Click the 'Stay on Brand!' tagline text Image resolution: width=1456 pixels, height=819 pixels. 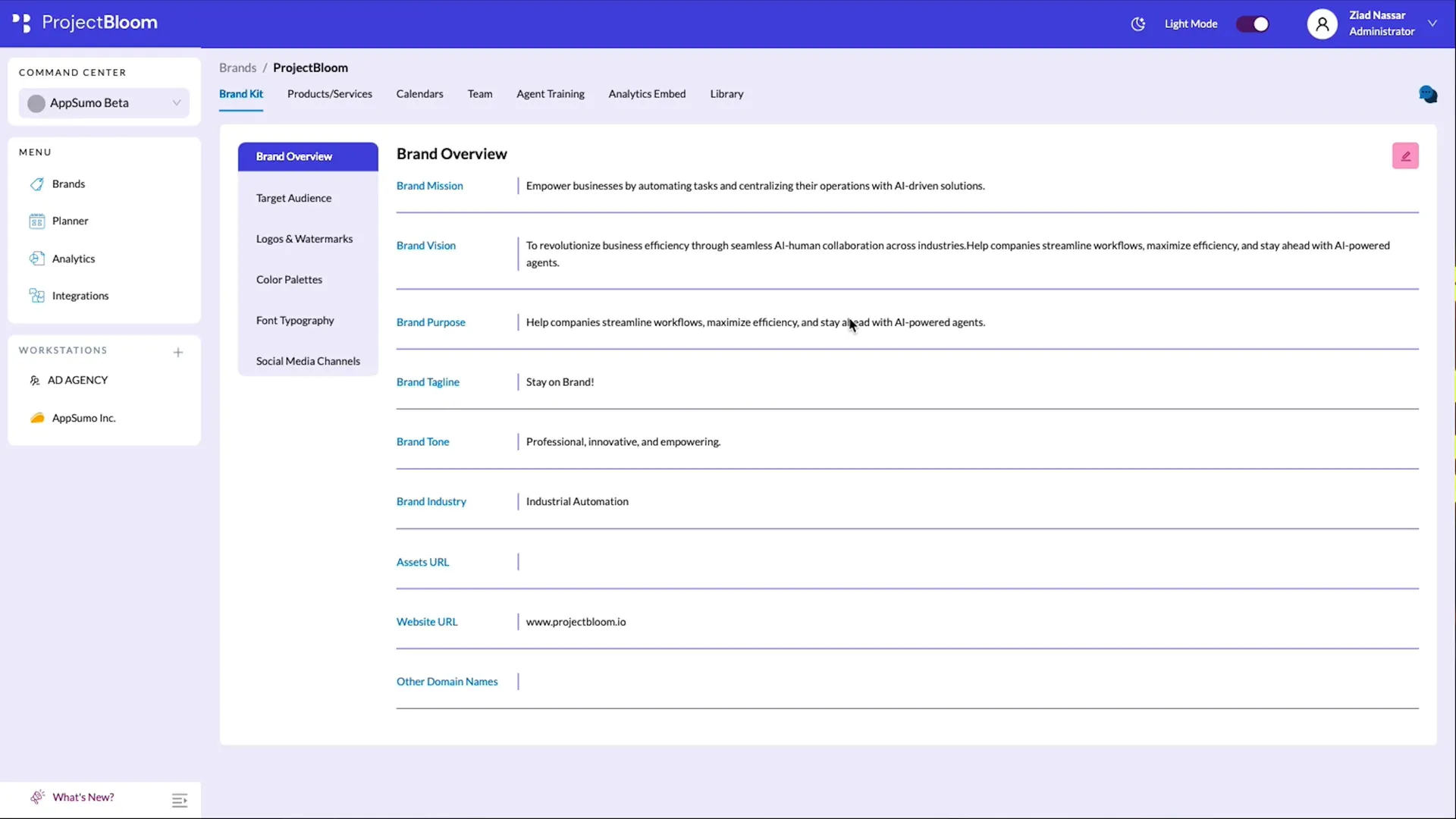560,382
